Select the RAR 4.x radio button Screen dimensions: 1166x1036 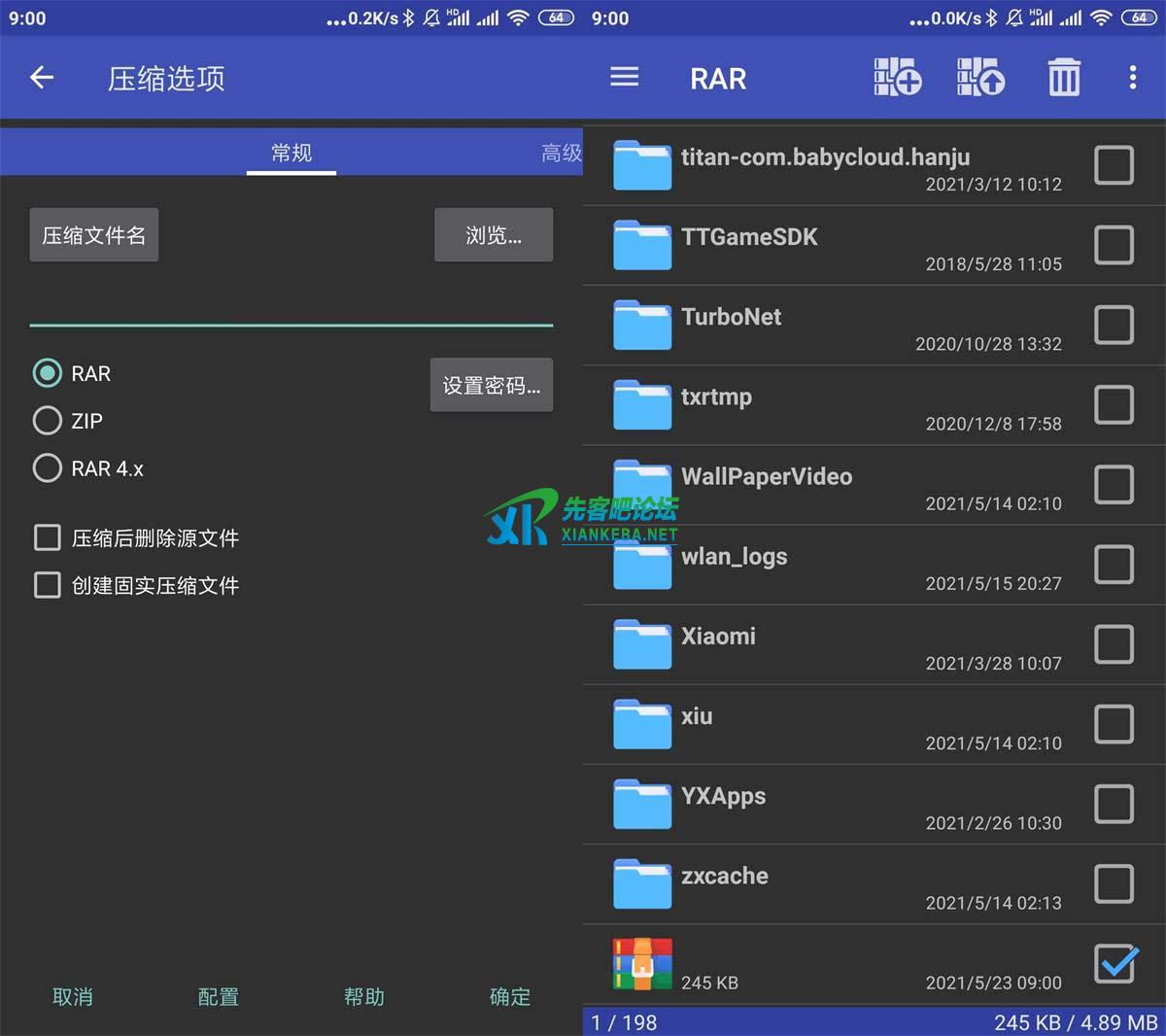[48, 468]
